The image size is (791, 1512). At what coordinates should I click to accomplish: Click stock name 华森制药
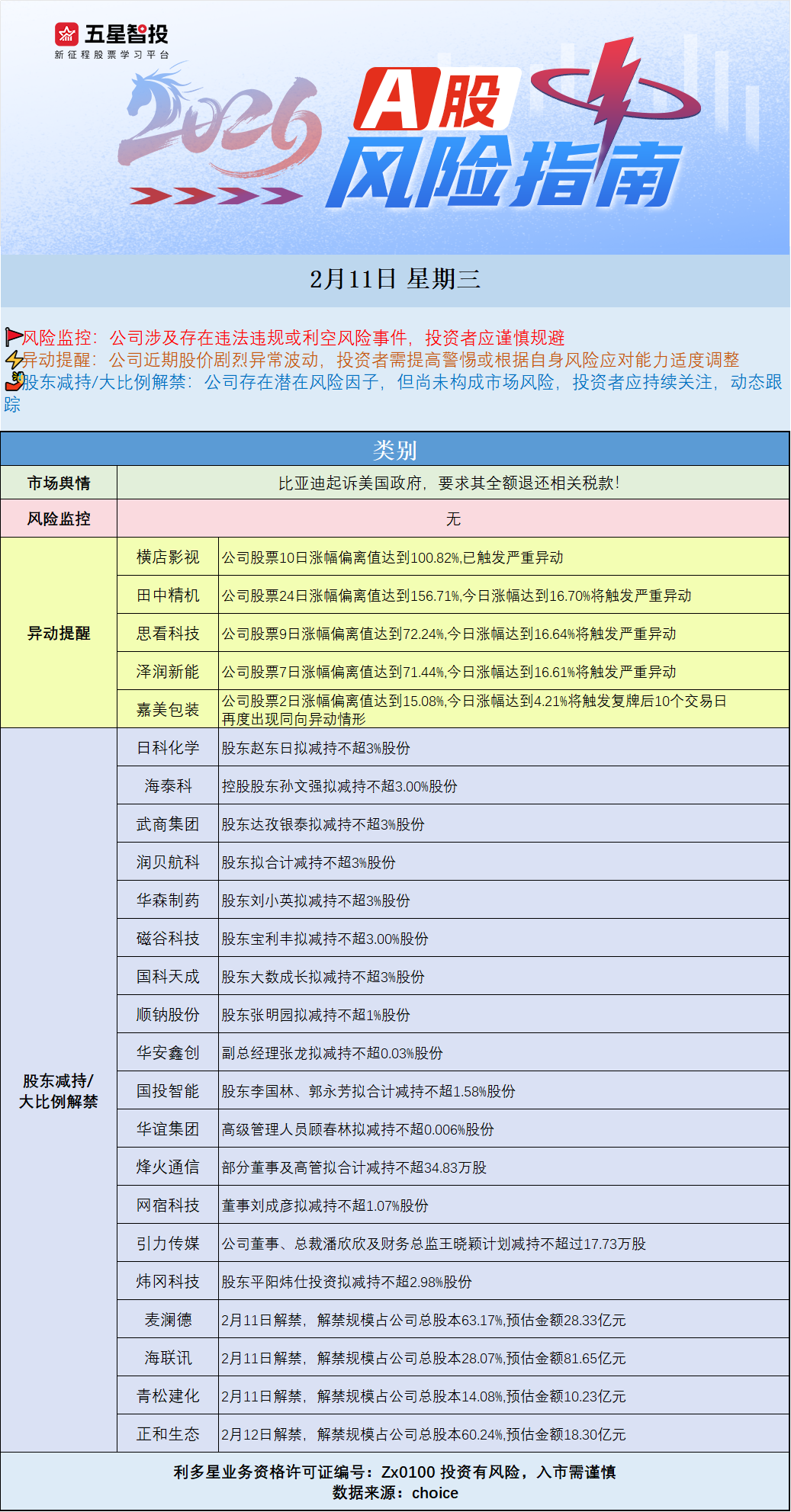point(168,900)
